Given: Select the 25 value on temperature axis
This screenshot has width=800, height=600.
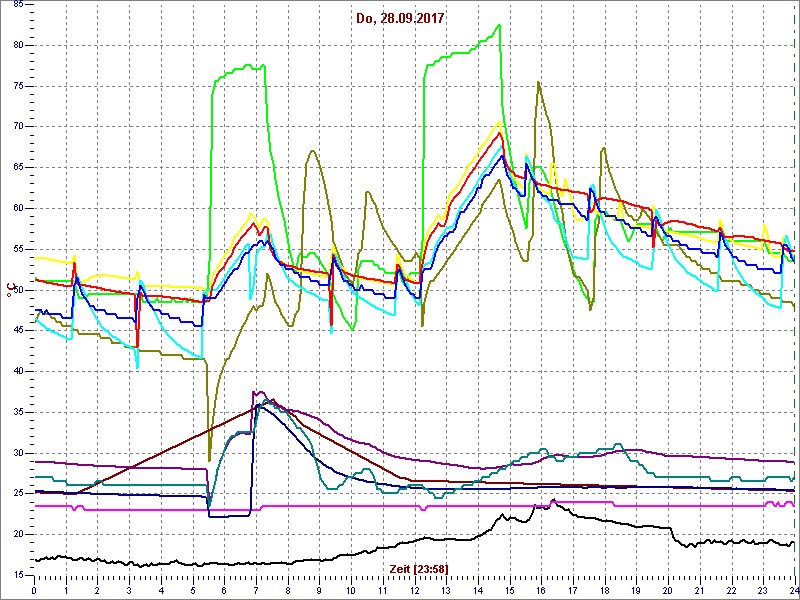Looking at the screenshot, I should (x=17, y=493).
